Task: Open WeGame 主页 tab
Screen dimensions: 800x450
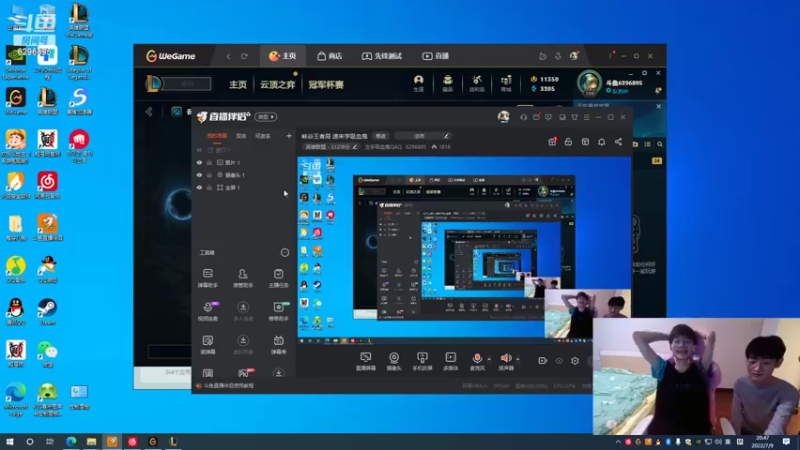Action: pyautogui.click(x=283, y=56)
